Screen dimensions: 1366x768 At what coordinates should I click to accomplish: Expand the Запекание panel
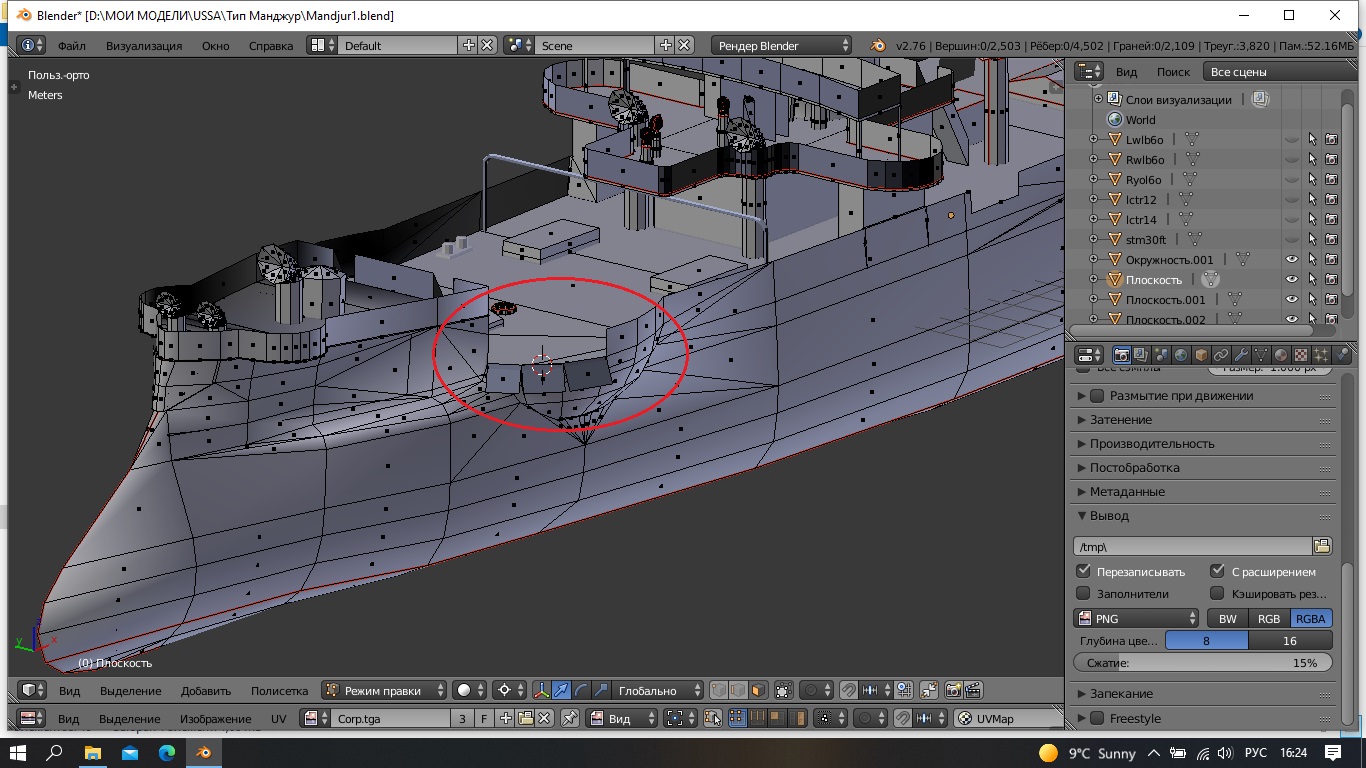pyautogui.click(x=1120, y=693)
